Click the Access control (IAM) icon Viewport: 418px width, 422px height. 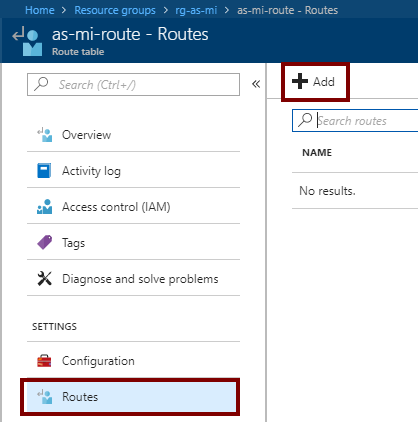(45, 207)
